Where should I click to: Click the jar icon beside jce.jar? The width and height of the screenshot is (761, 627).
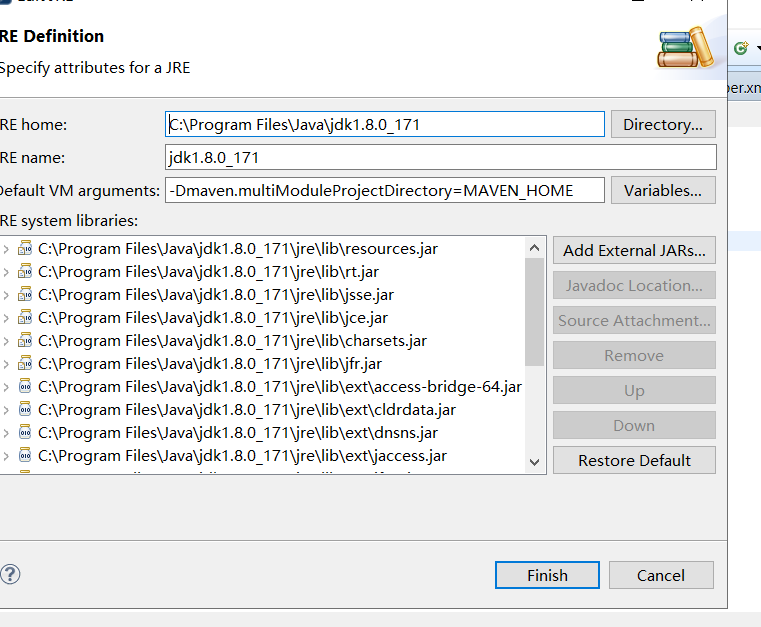coord(25,317)
